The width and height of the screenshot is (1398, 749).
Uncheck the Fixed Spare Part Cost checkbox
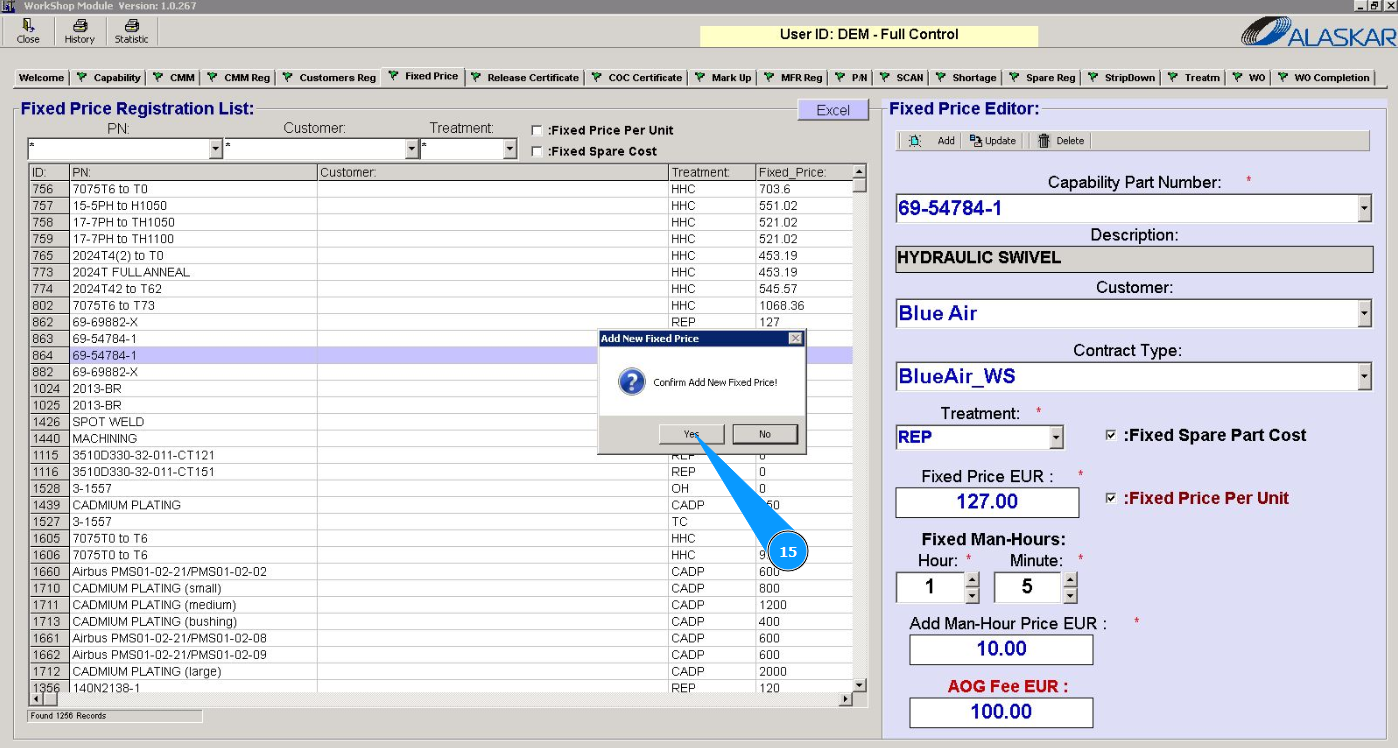point(1111,435)
